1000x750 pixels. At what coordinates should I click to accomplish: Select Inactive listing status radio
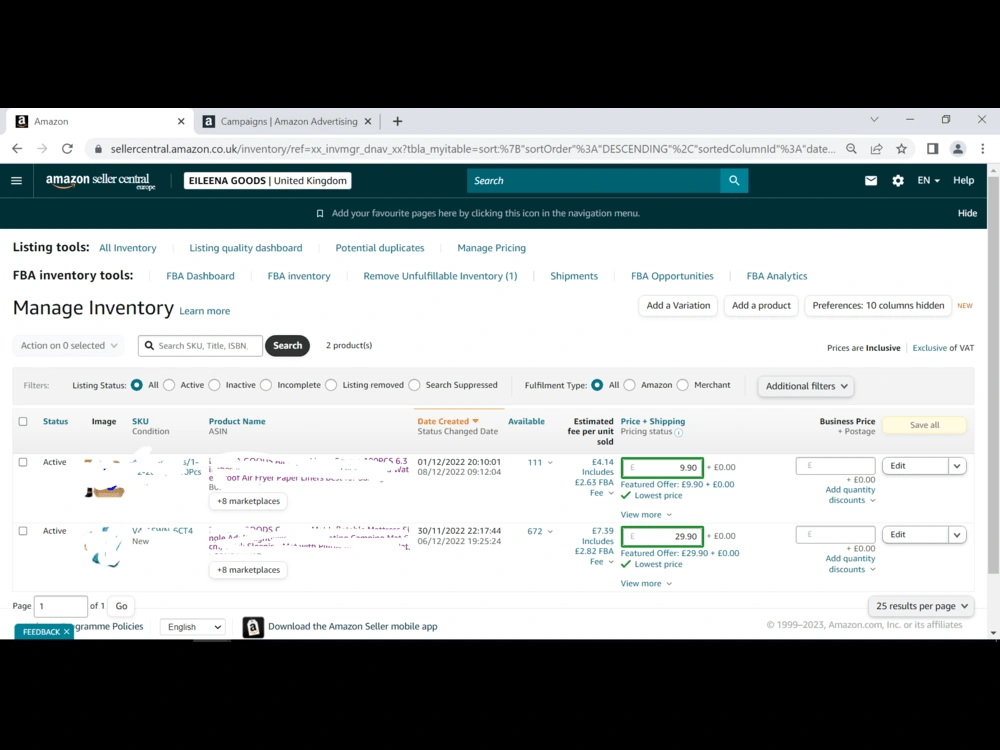coord(214,385)
